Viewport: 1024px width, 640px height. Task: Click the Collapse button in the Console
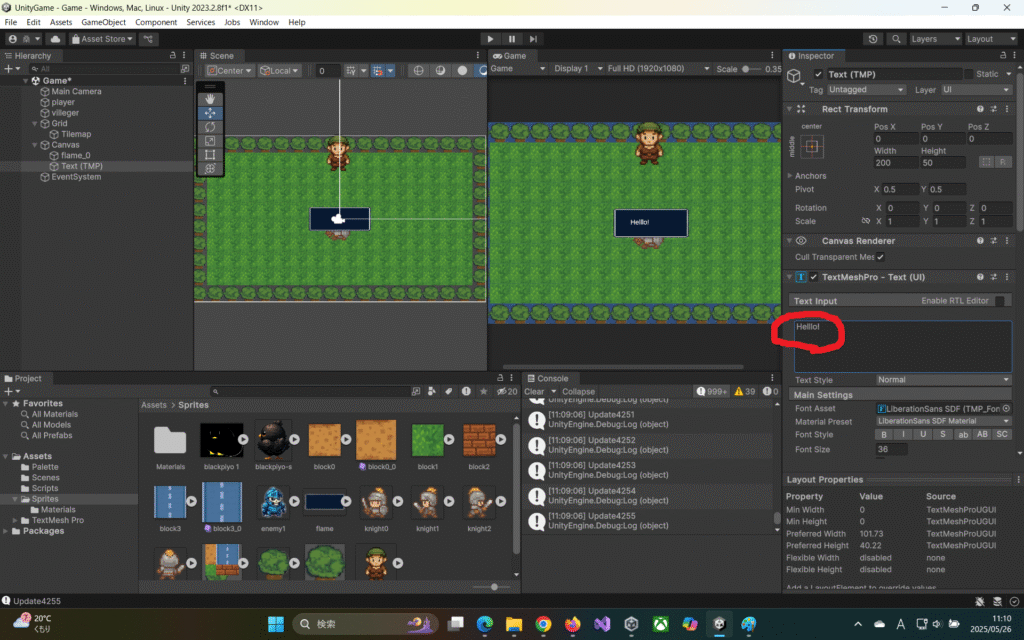(x=579, y=392)
